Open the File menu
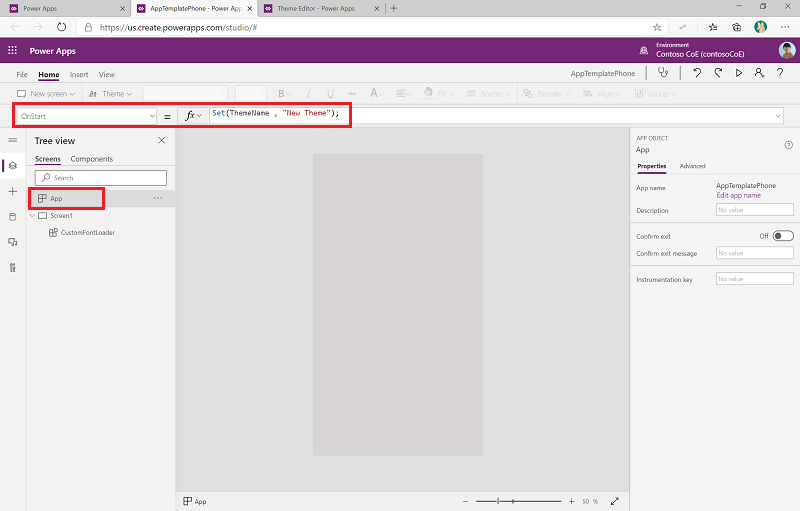The width and height of the screenshot is (800, 511). point(22,74)
